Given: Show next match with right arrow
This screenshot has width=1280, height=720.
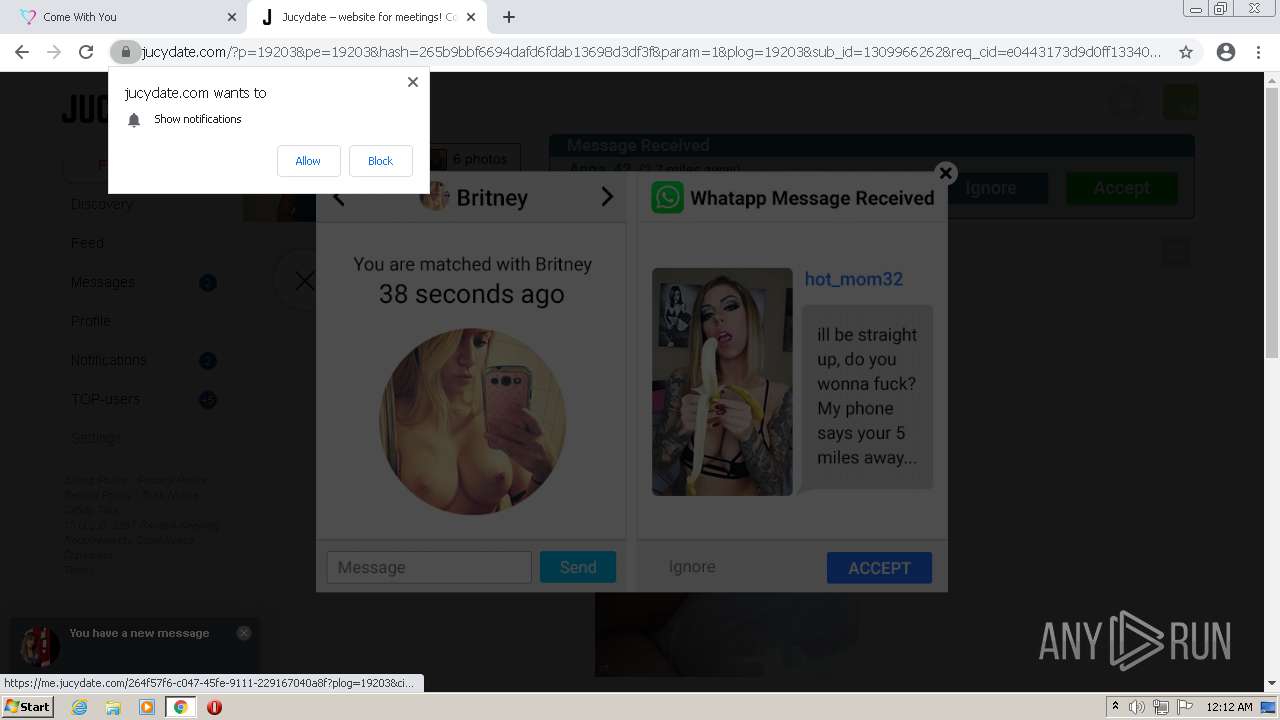Looking at the screenshot, I should [x=606, y=196].
